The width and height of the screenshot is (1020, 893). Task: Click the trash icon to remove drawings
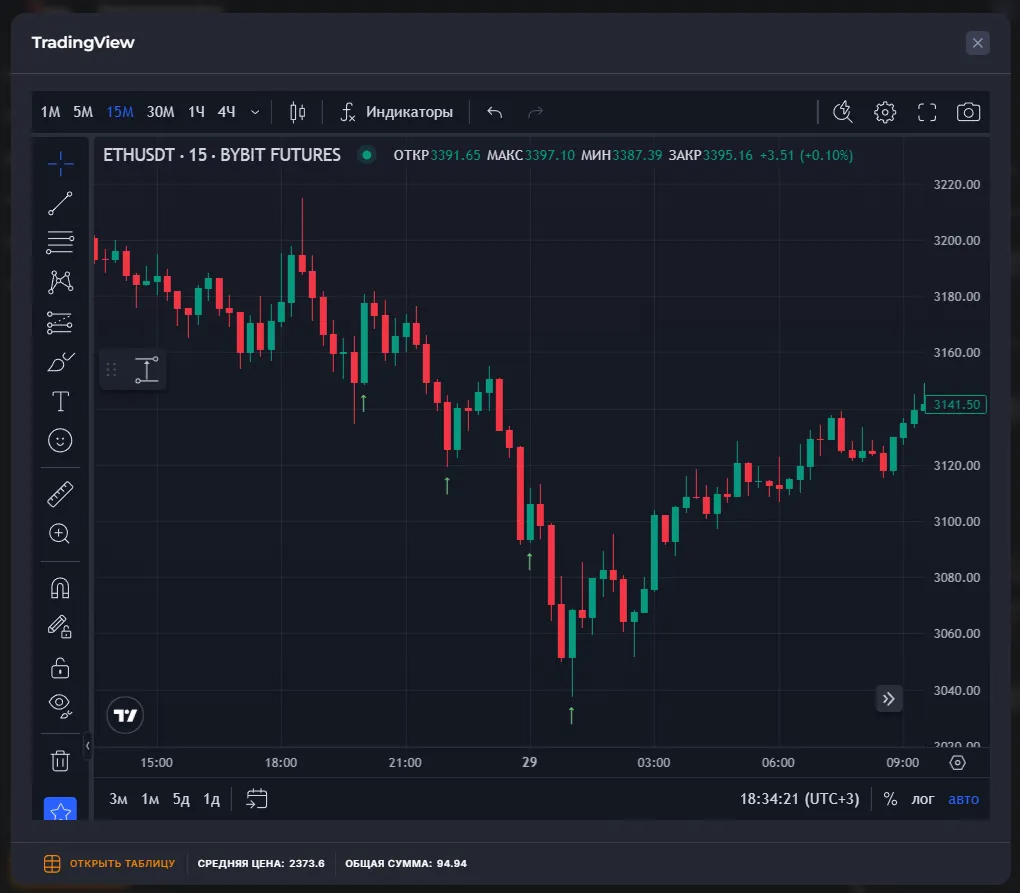60,761
